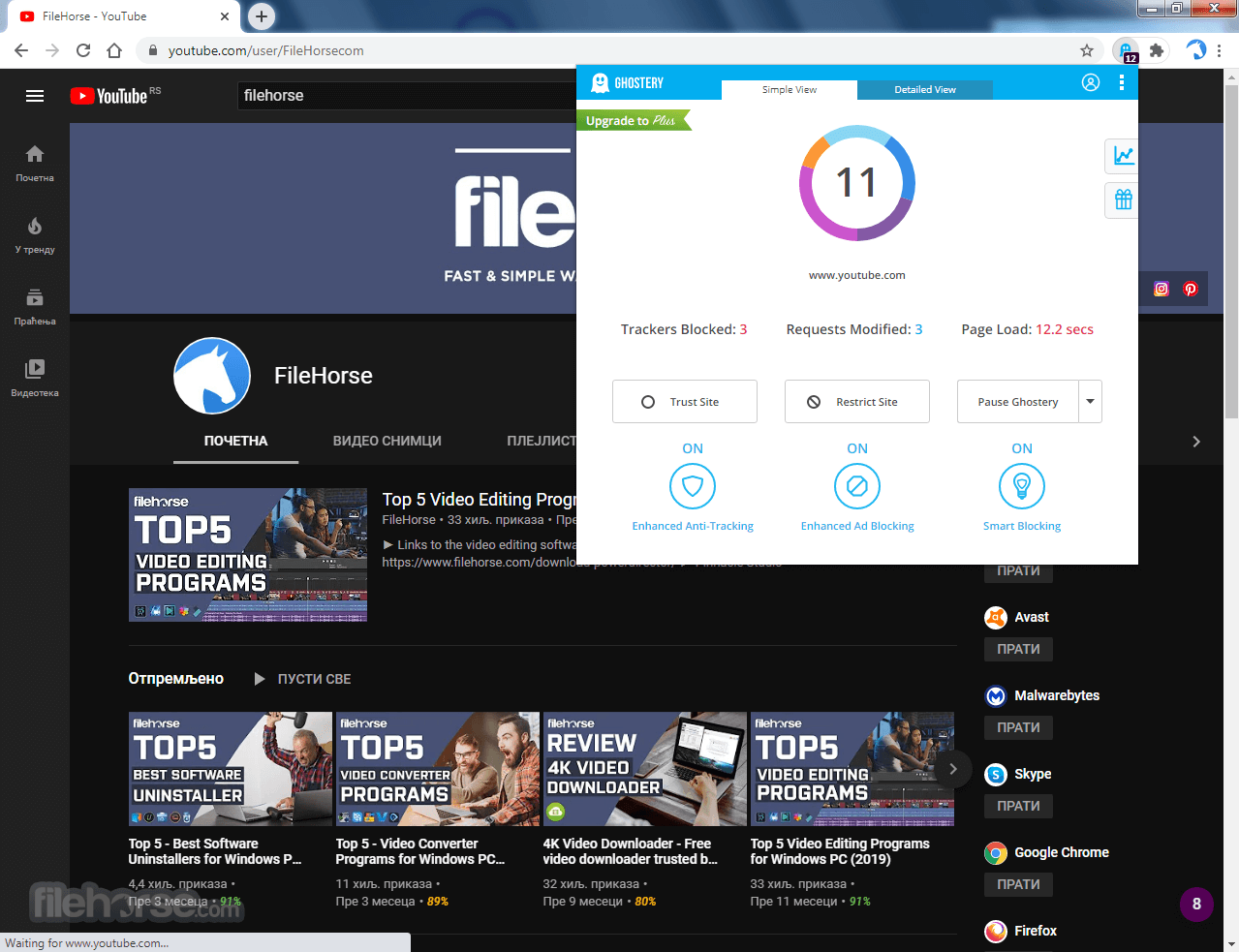1239x952 pixels.
Task: Navigate back in browser history
Action: 21,50
